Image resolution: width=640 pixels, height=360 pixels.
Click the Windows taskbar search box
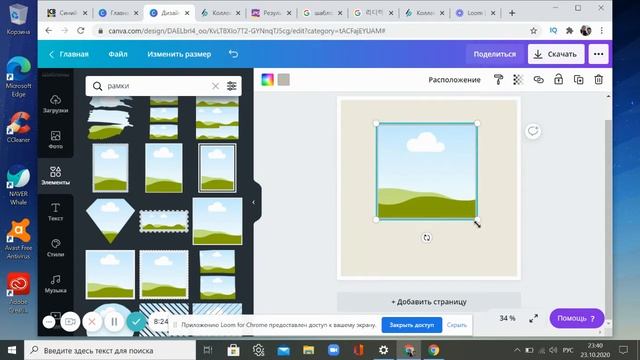click(x=110, y=350)
